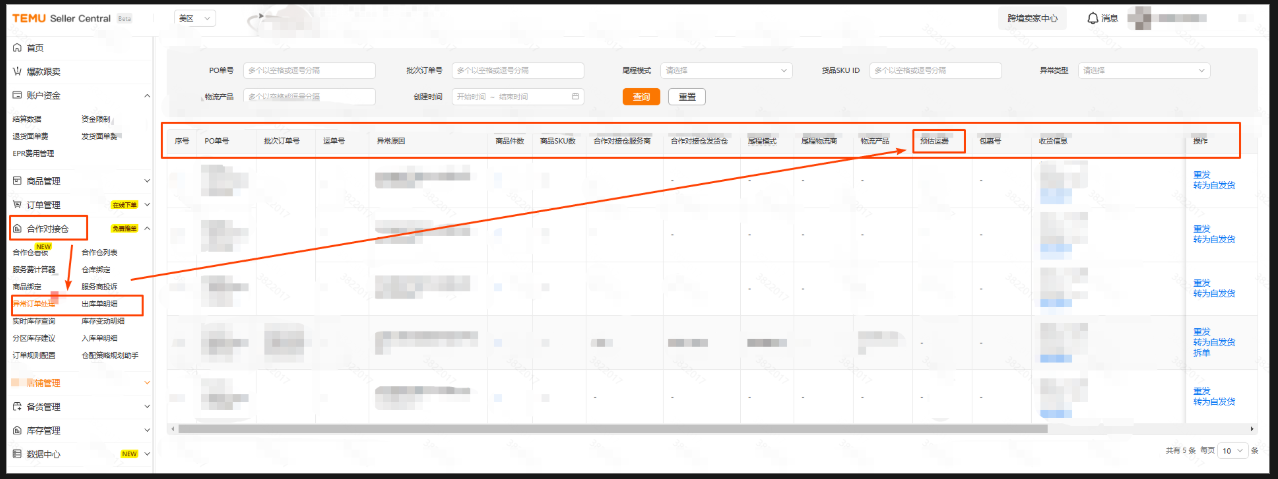Open the 首页 home icon in sidebar
Viewport: 1278px width, 479px height.
coord(17,48)
